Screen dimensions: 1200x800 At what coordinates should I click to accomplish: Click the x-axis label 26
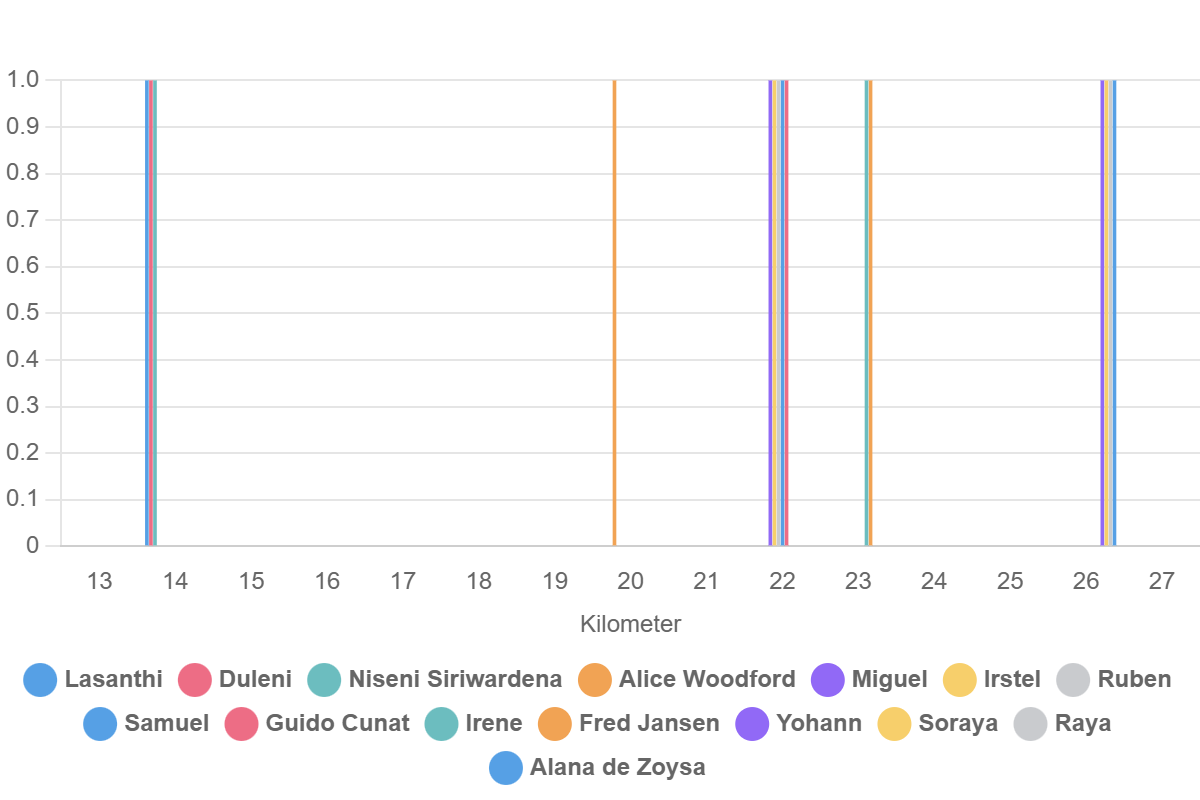1086,581
